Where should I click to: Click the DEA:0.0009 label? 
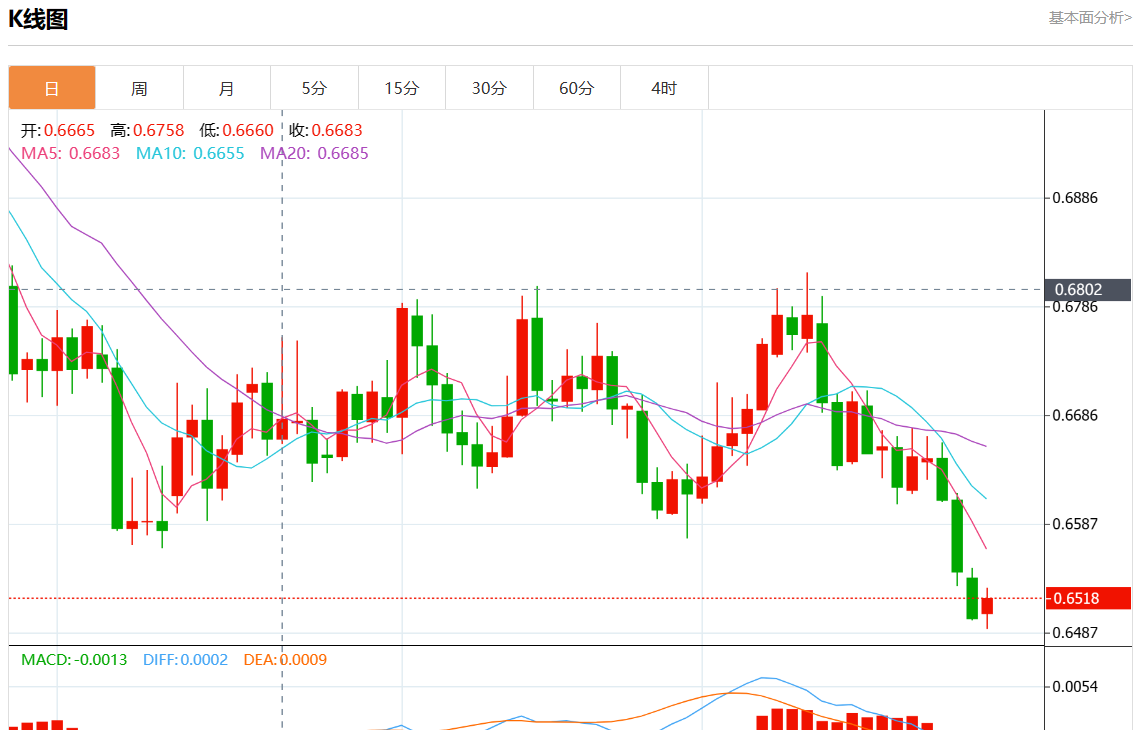pyautogui.click(x=285, y=660)
